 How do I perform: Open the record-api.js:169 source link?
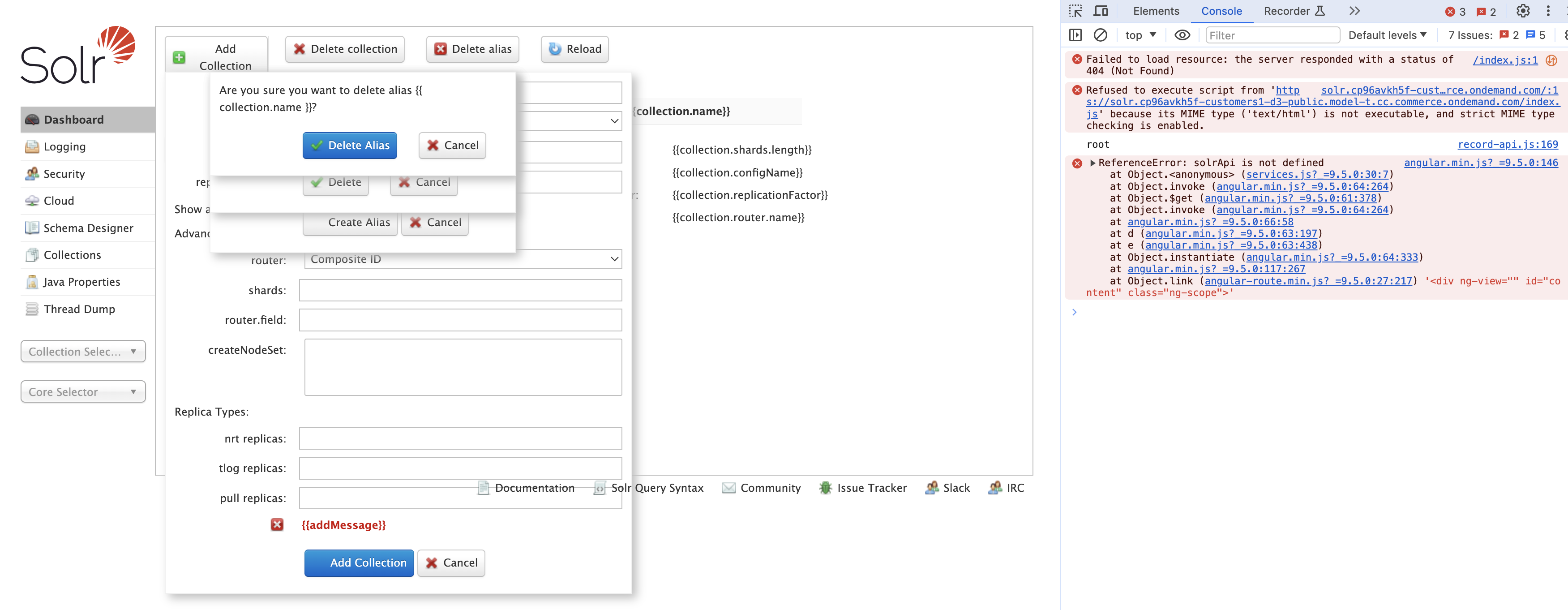click(1508, 144)
